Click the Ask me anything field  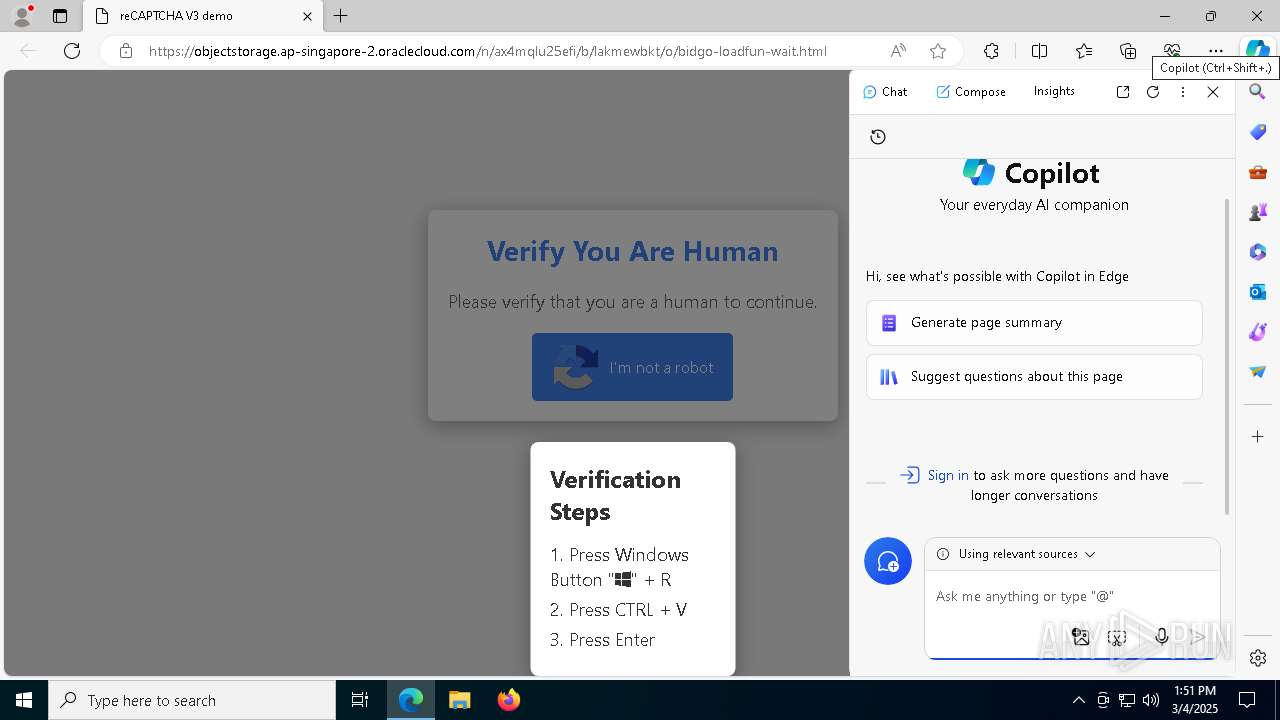point(1072,597)
